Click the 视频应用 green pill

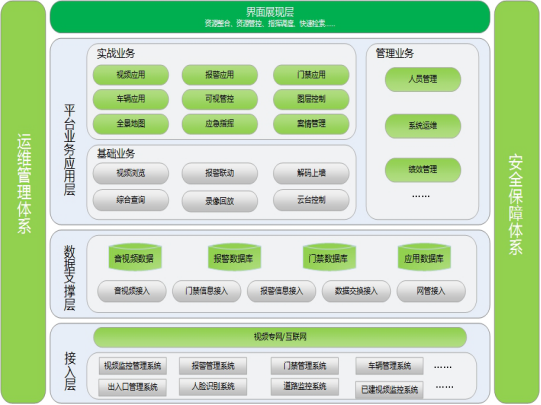(x=131, y=75)
